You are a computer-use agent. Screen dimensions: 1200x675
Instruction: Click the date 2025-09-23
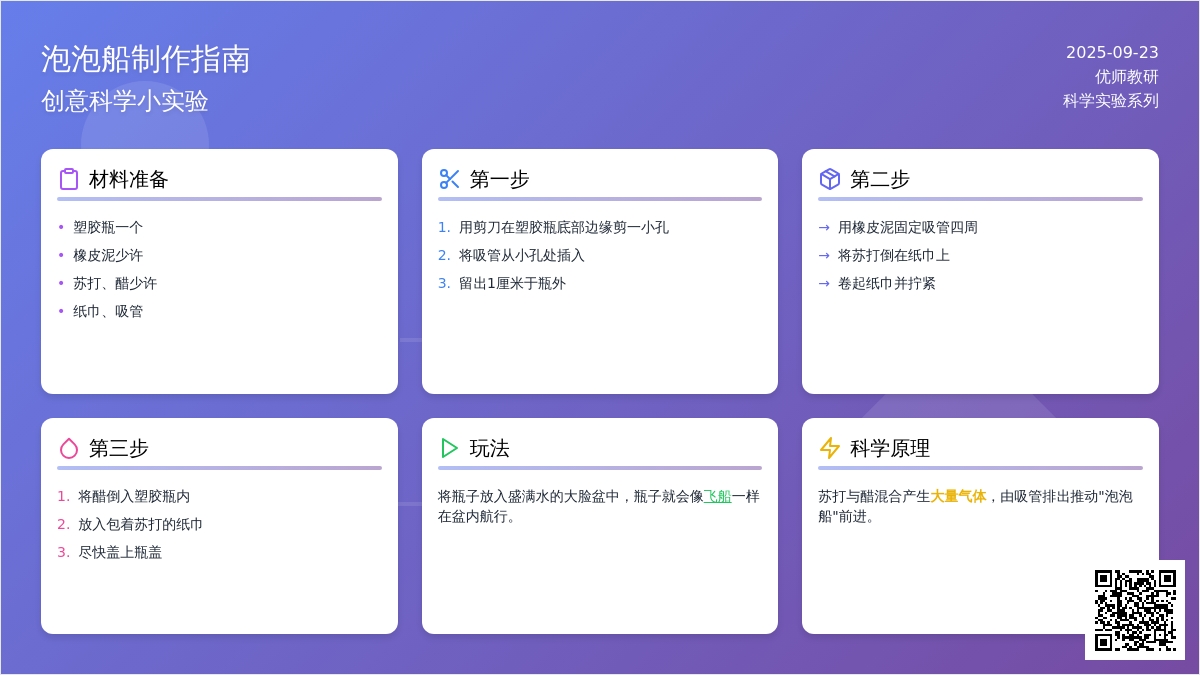(1111, 52)
